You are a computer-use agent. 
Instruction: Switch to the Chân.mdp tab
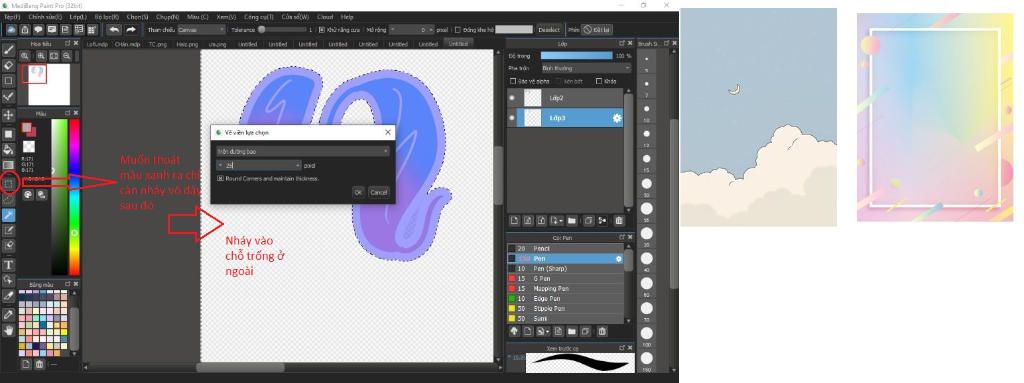[127, 44]
